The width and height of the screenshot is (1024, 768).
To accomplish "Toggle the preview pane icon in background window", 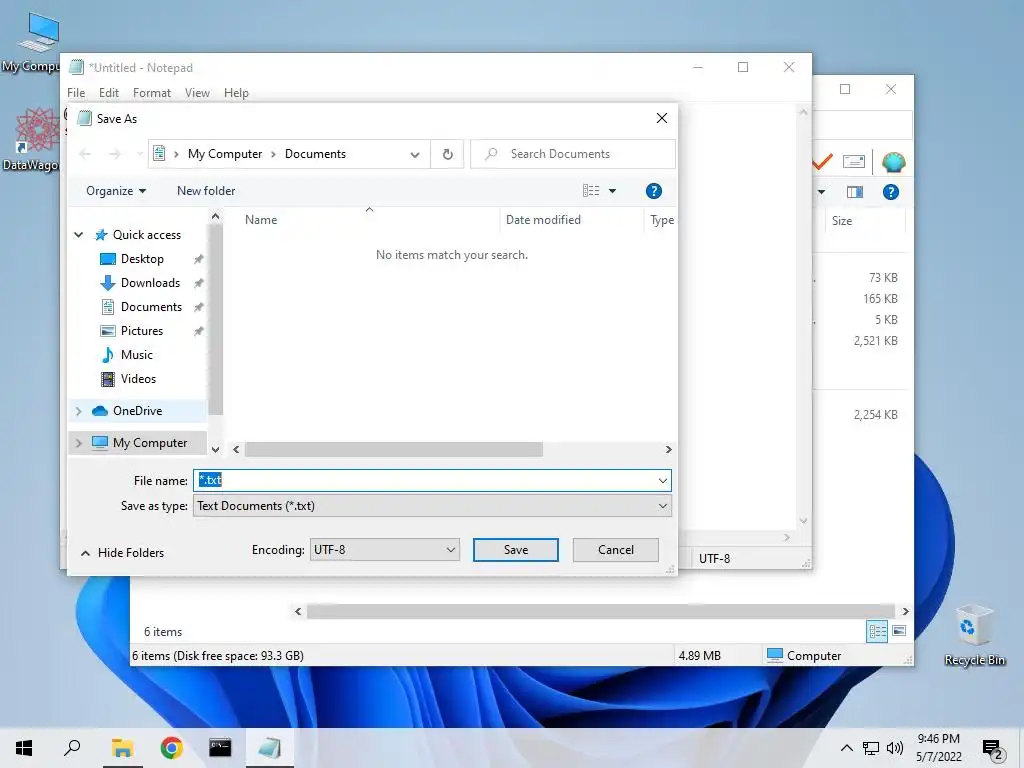I will (x=854, y=192).
